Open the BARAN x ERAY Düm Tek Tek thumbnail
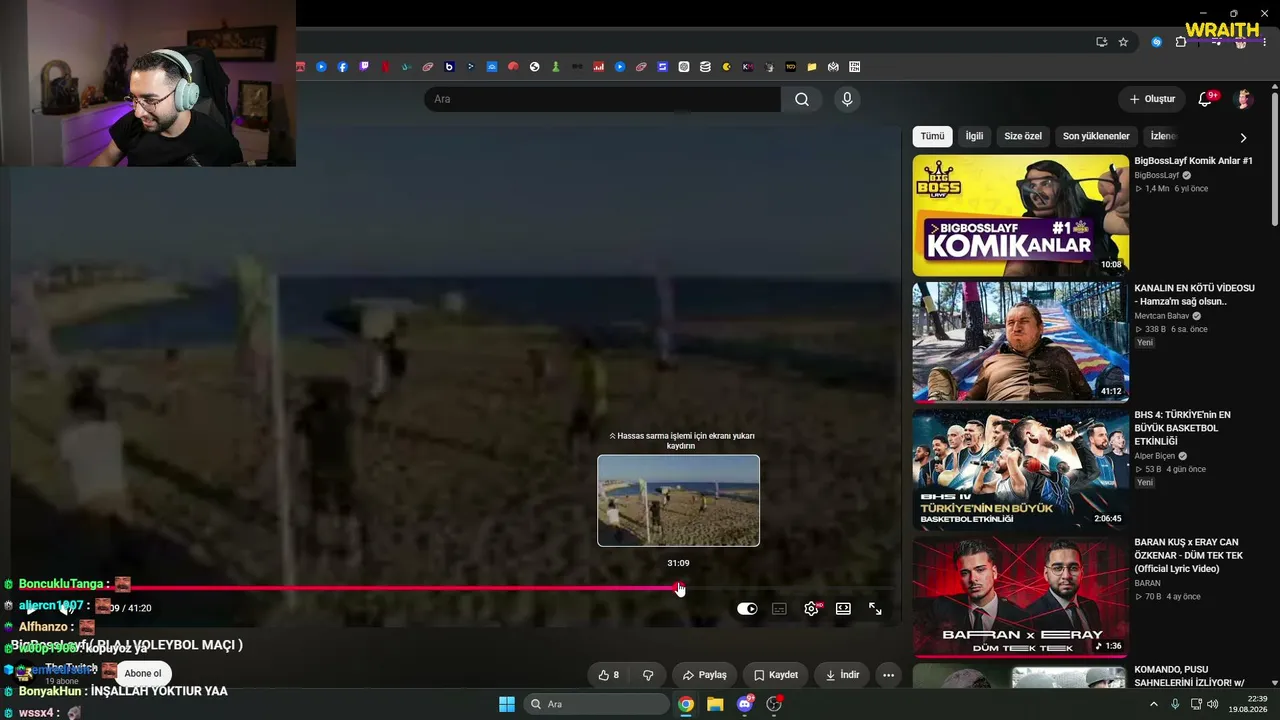1280x720 pixels. point(1021,596)
